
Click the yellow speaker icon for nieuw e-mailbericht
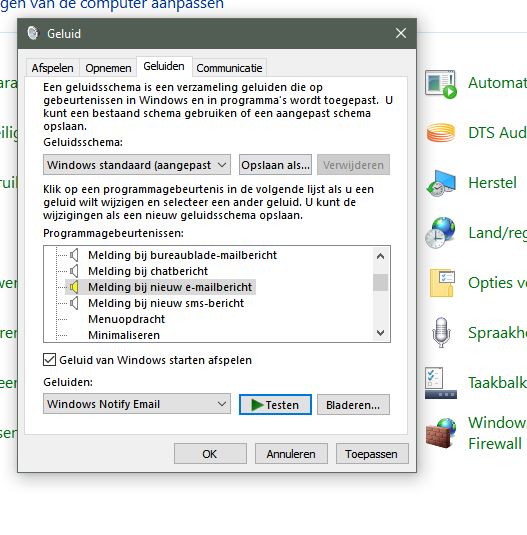[74, 287]
